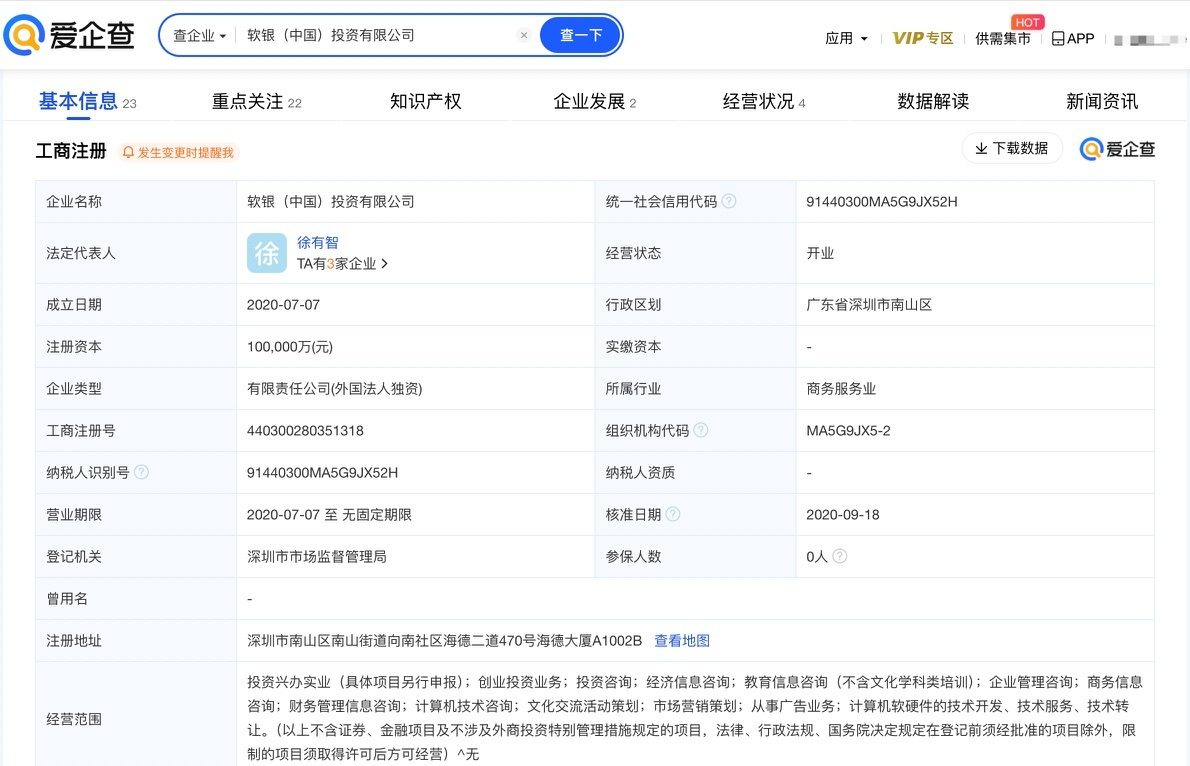Screen dimensions: 1190x766
Task: Click the 徐 avatar of legal representative
Action: click(x=267, y=253)
